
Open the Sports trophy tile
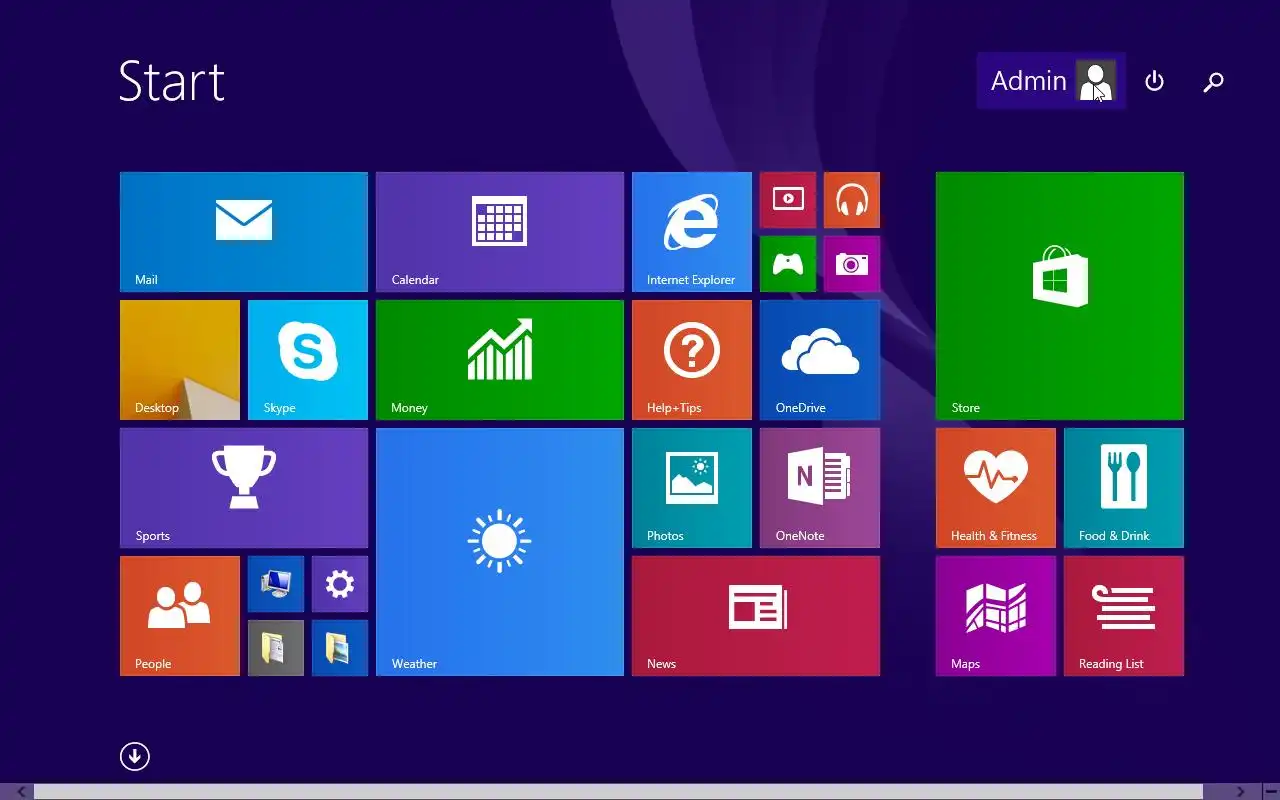(x=244, y=488)
